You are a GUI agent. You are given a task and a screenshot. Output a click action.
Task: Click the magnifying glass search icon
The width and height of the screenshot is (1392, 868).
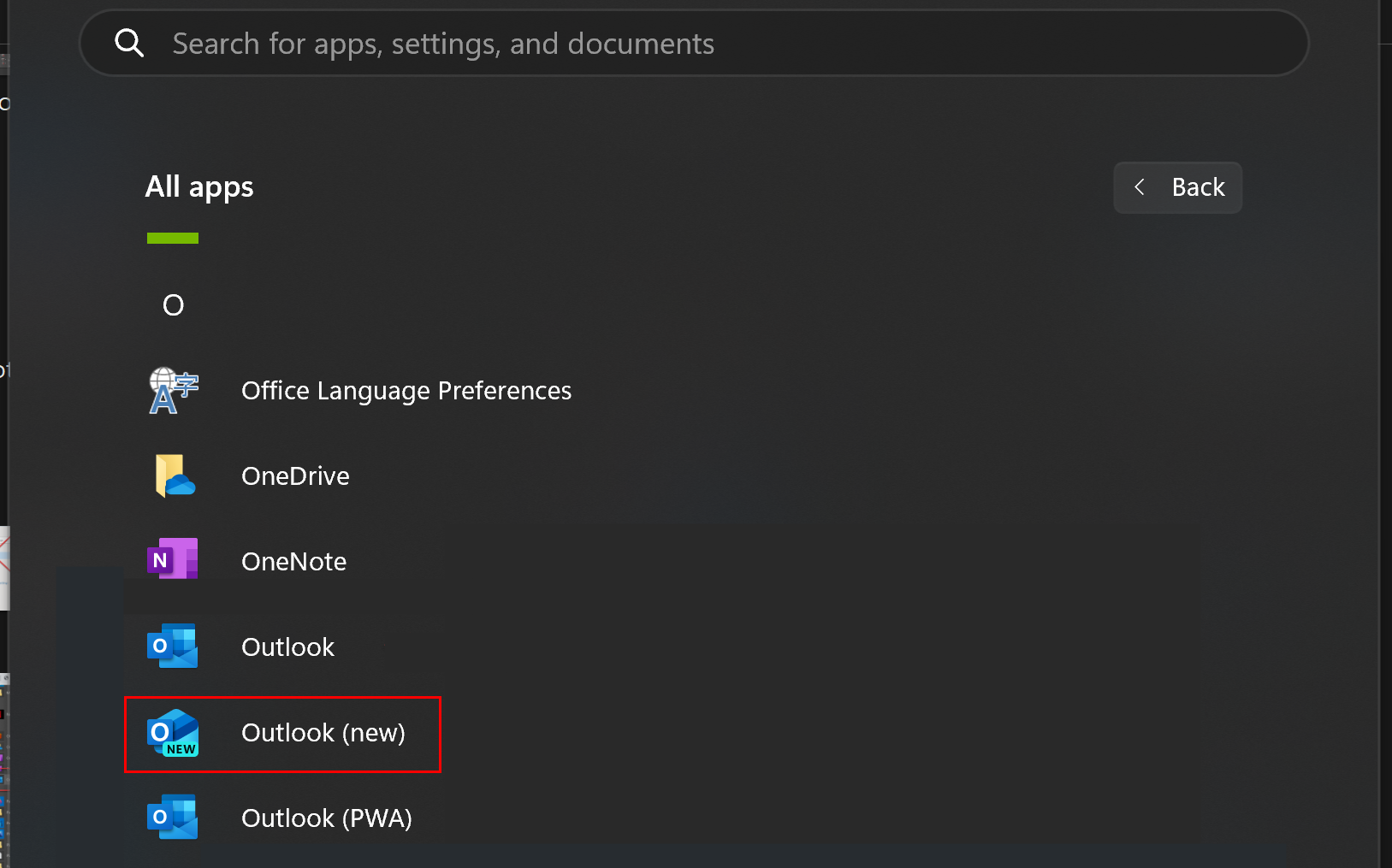pos(129,43)
